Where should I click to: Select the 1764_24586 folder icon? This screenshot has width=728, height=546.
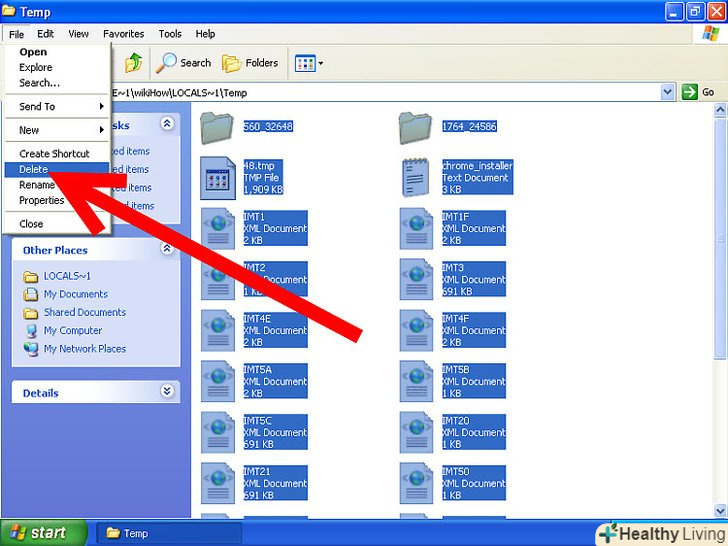tap(415, 127)
